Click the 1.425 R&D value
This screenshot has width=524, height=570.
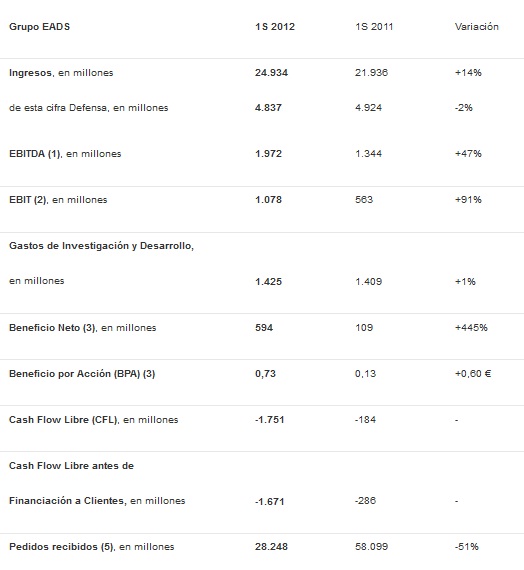(268, 282)
